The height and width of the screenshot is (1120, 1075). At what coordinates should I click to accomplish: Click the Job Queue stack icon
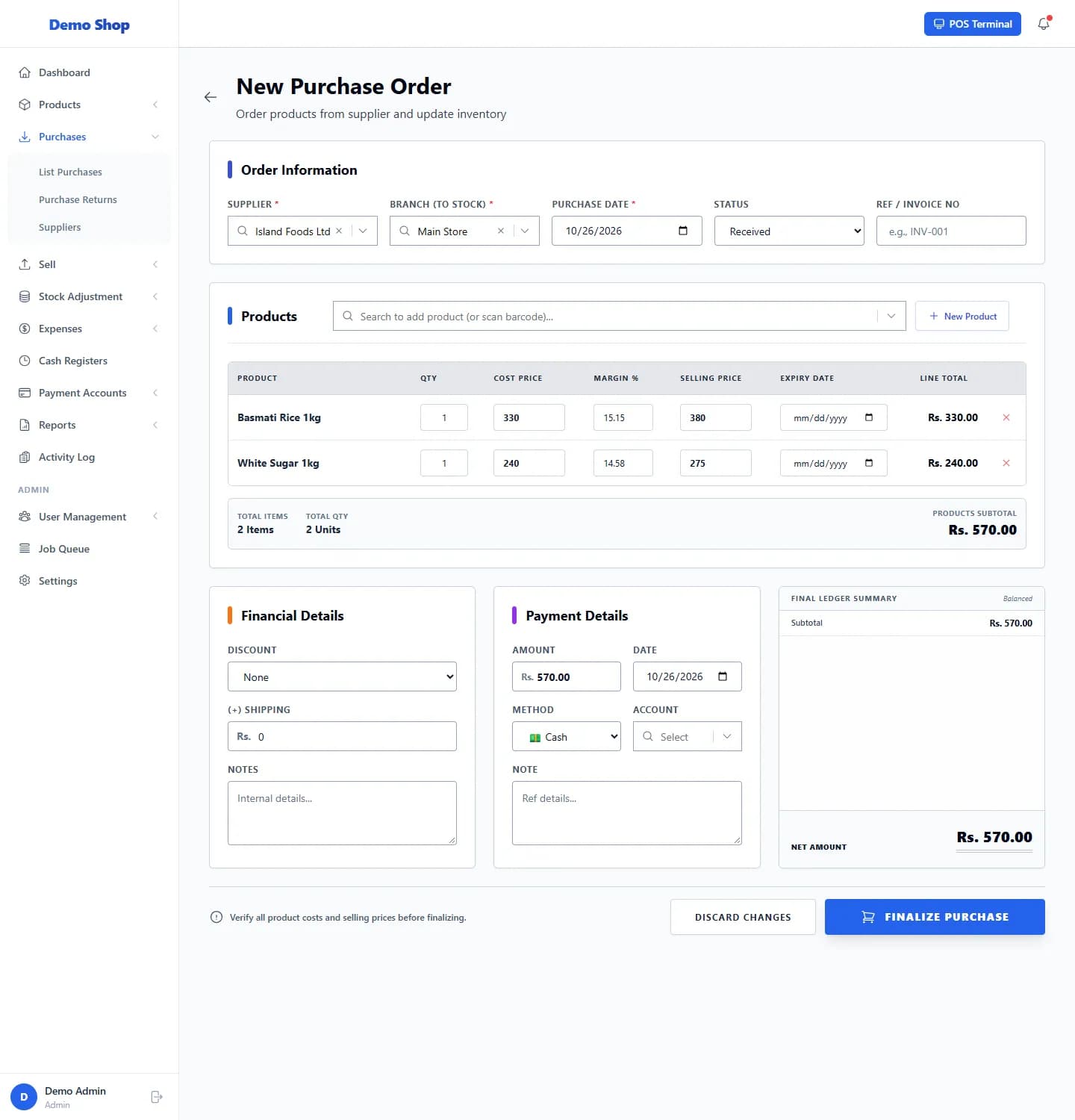25,549
